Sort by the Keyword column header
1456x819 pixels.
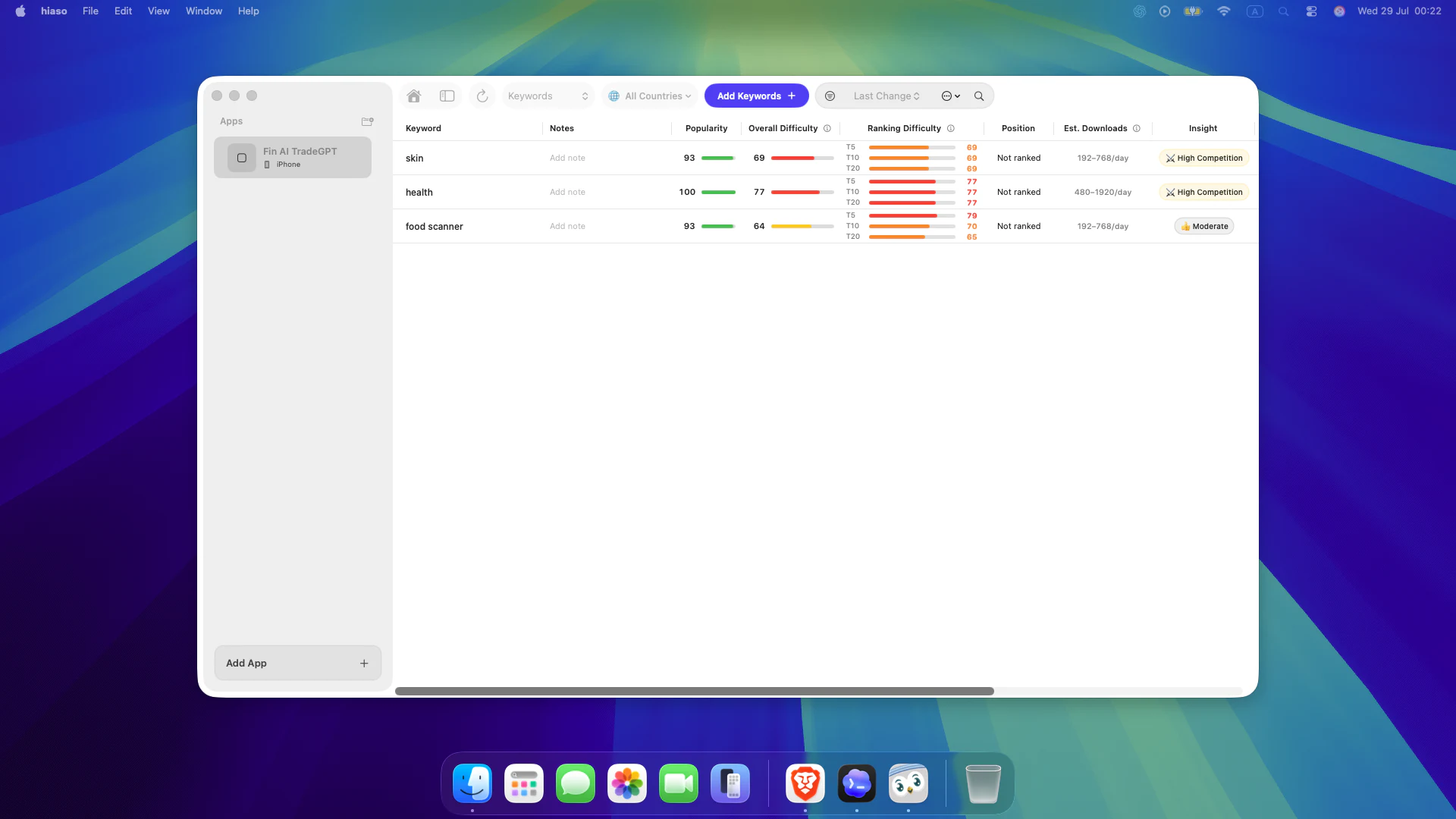tap(423, 128)
